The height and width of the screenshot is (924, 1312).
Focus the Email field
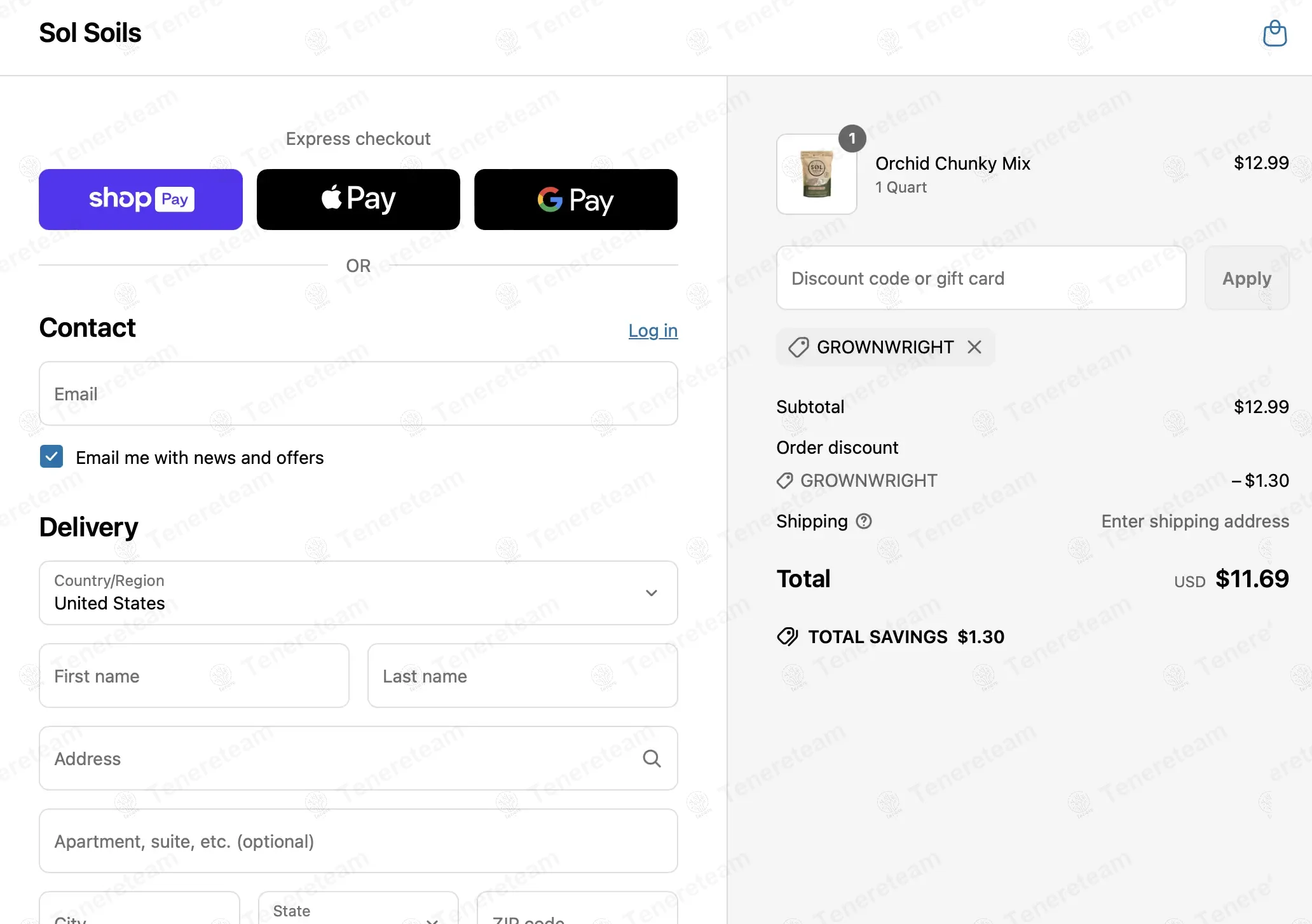click(359, 393)
